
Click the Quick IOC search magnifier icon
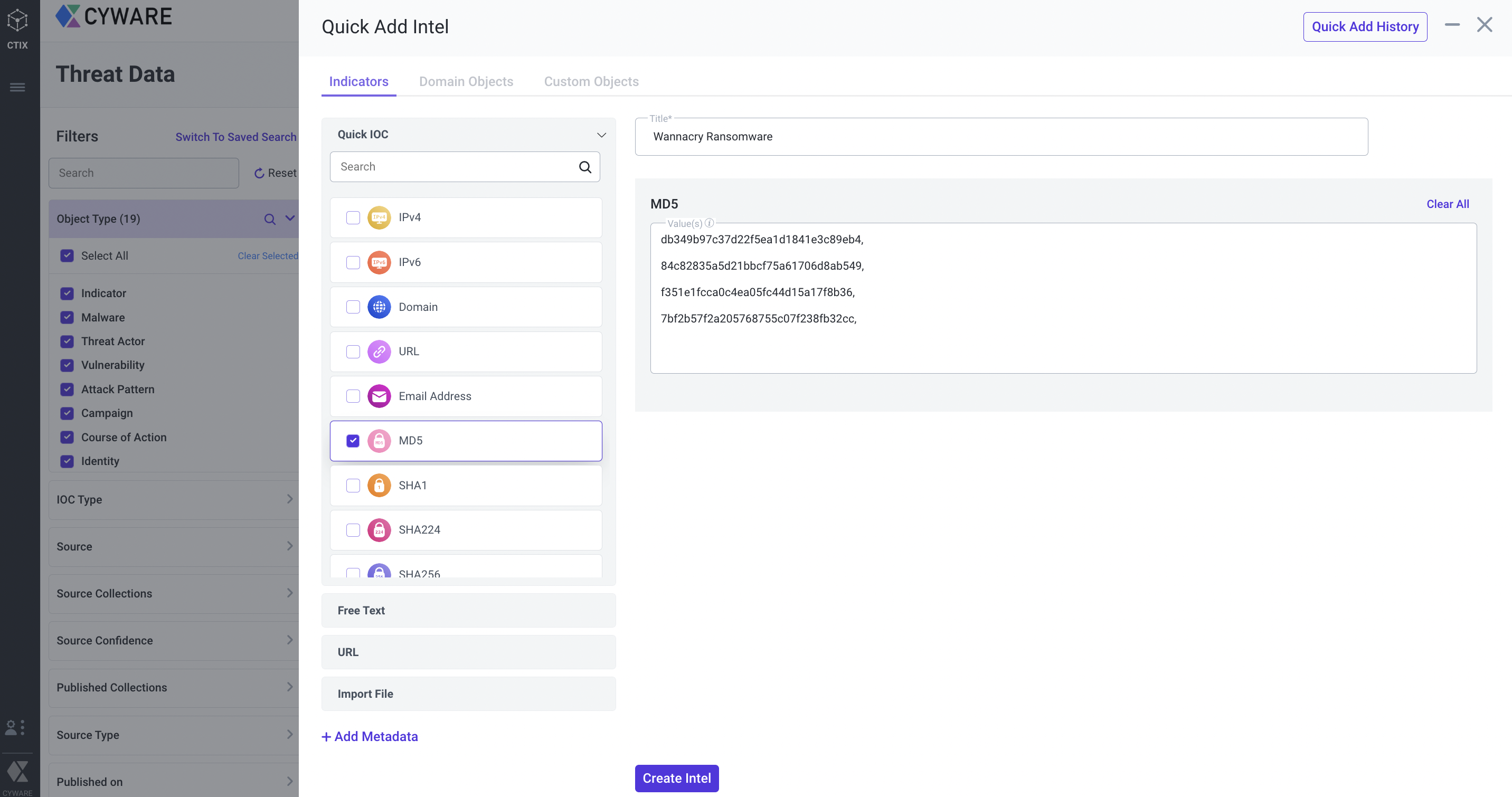(x=584, y=167)
